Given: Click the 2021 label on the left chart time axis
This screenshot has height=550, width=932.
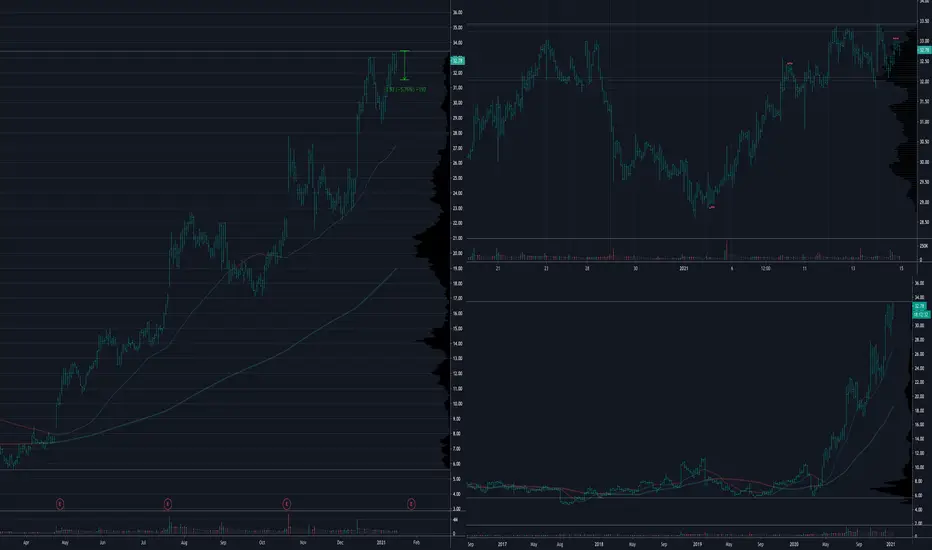Looking at the screenshot, I should [x=381, y=543].
